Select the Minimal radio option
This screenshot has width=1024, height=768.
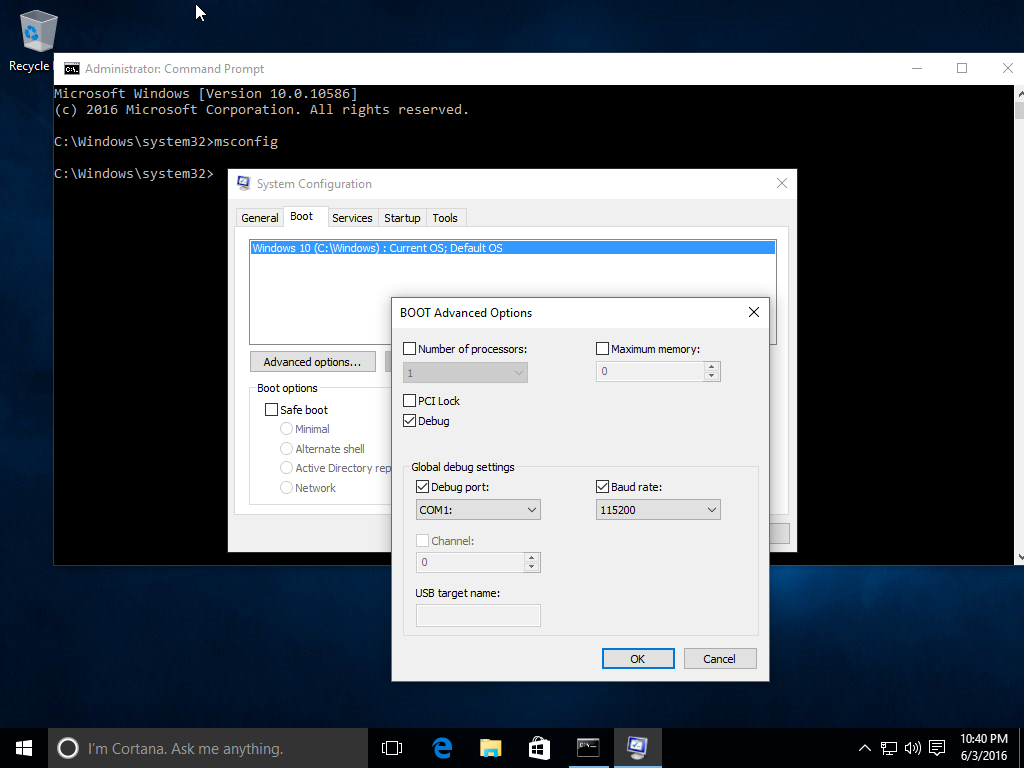pos(286,429)
